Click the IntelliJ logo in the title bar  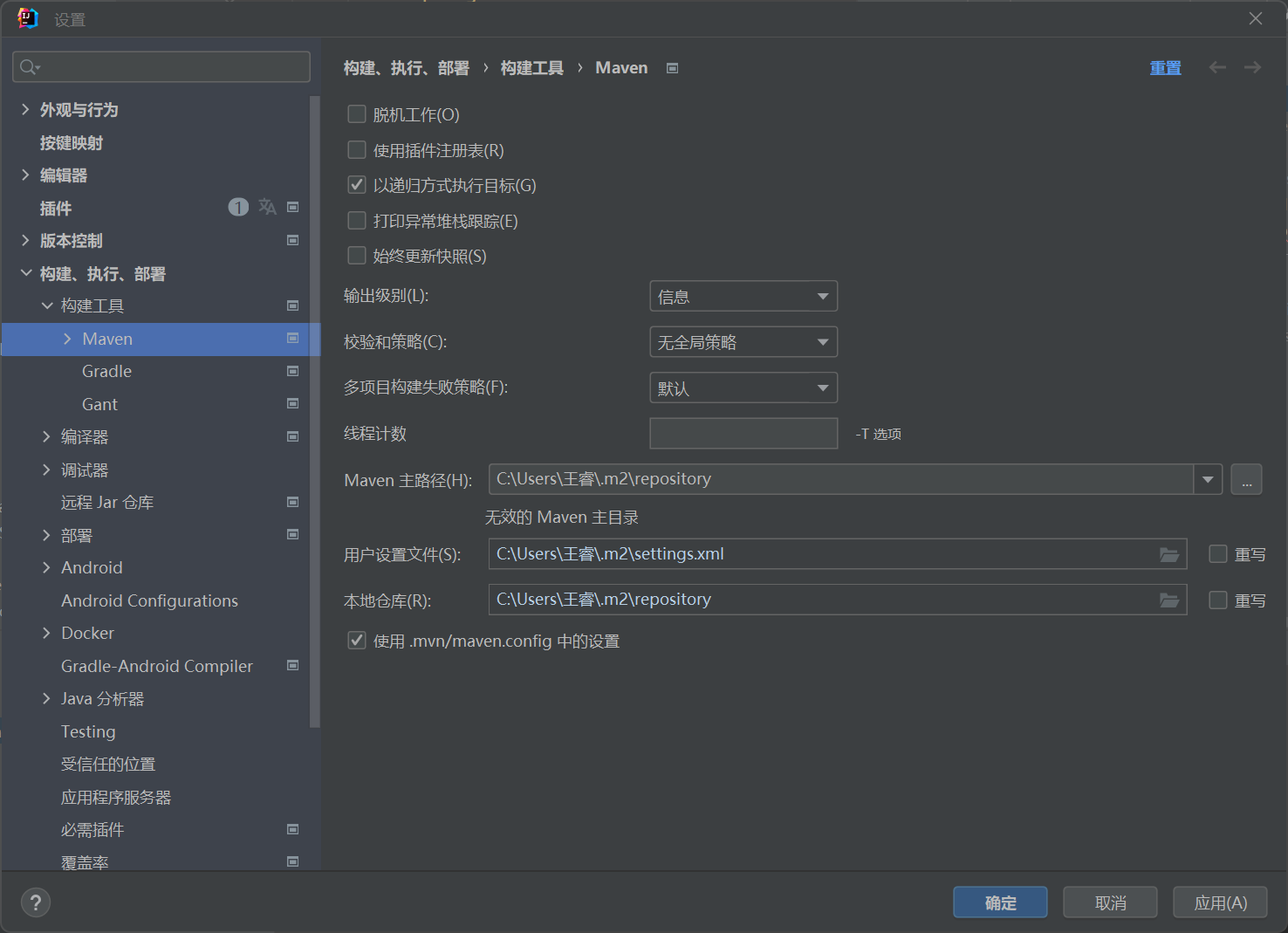pos(28,18)
